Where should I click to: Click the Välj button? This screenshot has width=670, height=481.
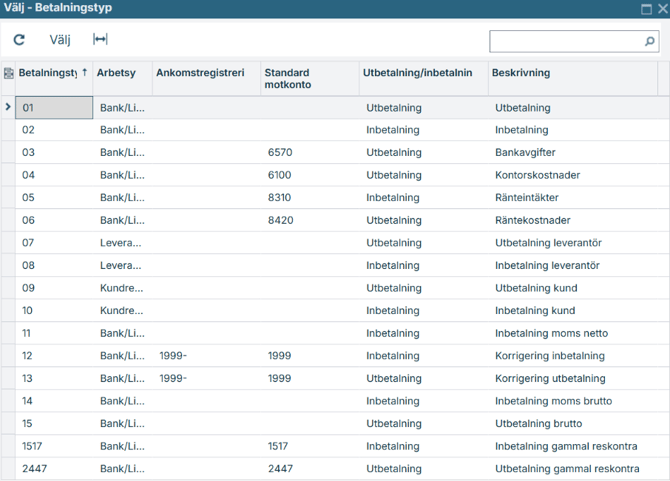[x=60, y=40]
